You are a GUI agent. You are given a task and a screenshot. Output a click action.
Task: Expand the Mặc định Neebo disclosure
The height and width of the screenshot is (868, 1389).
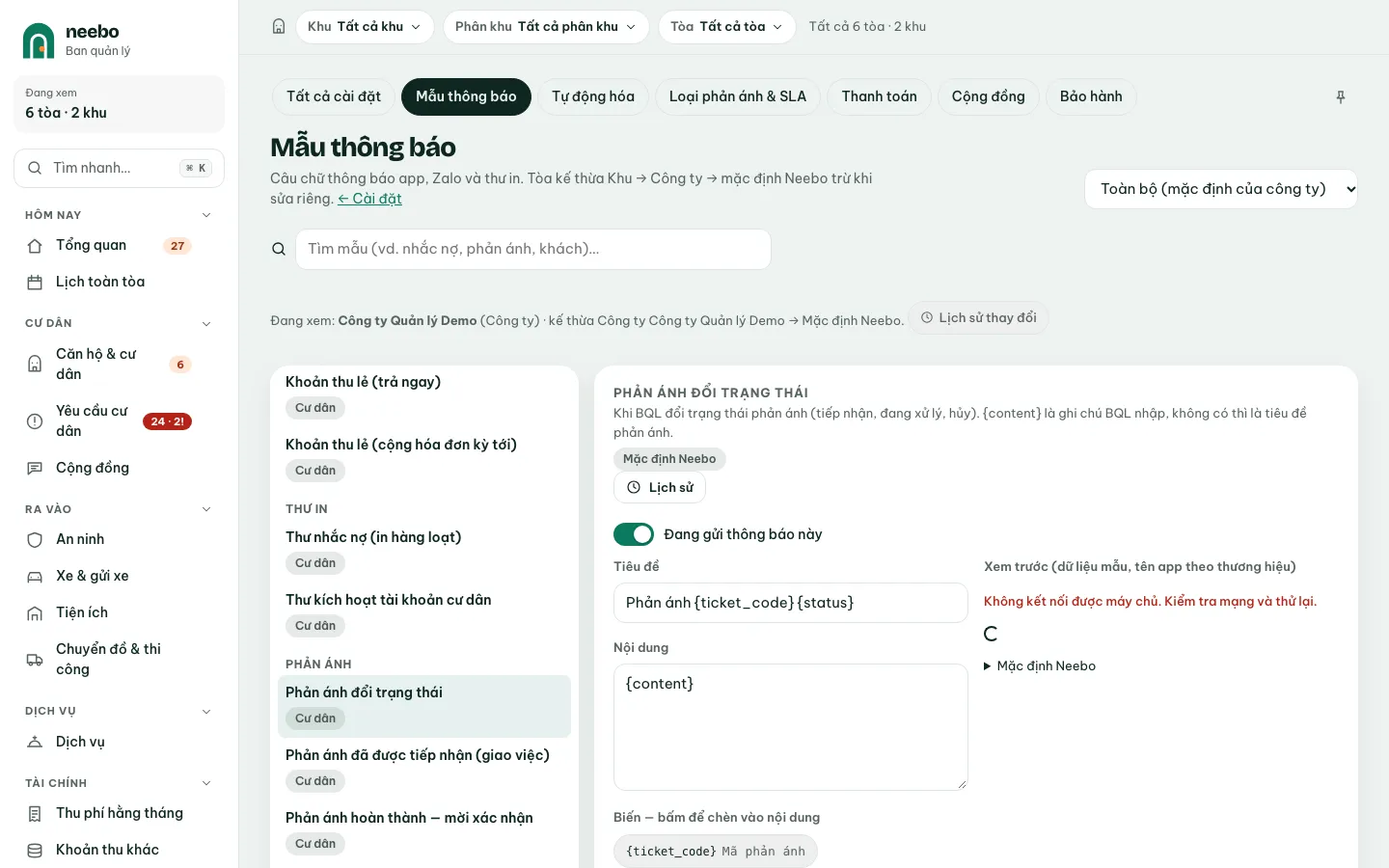(x=1040, y=666)
